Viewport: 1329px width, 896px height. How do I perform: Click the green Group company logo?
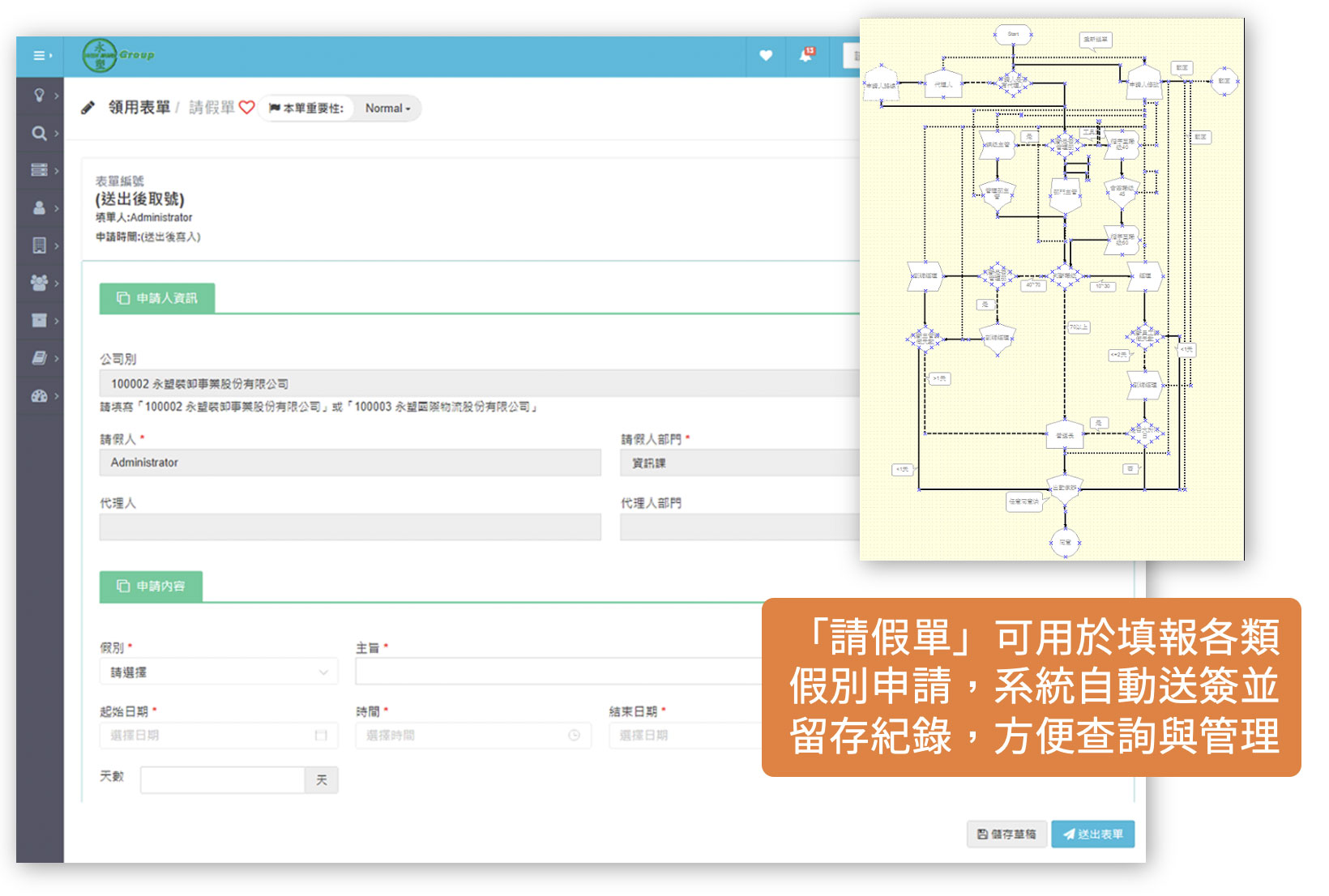(x=118, y=55)
